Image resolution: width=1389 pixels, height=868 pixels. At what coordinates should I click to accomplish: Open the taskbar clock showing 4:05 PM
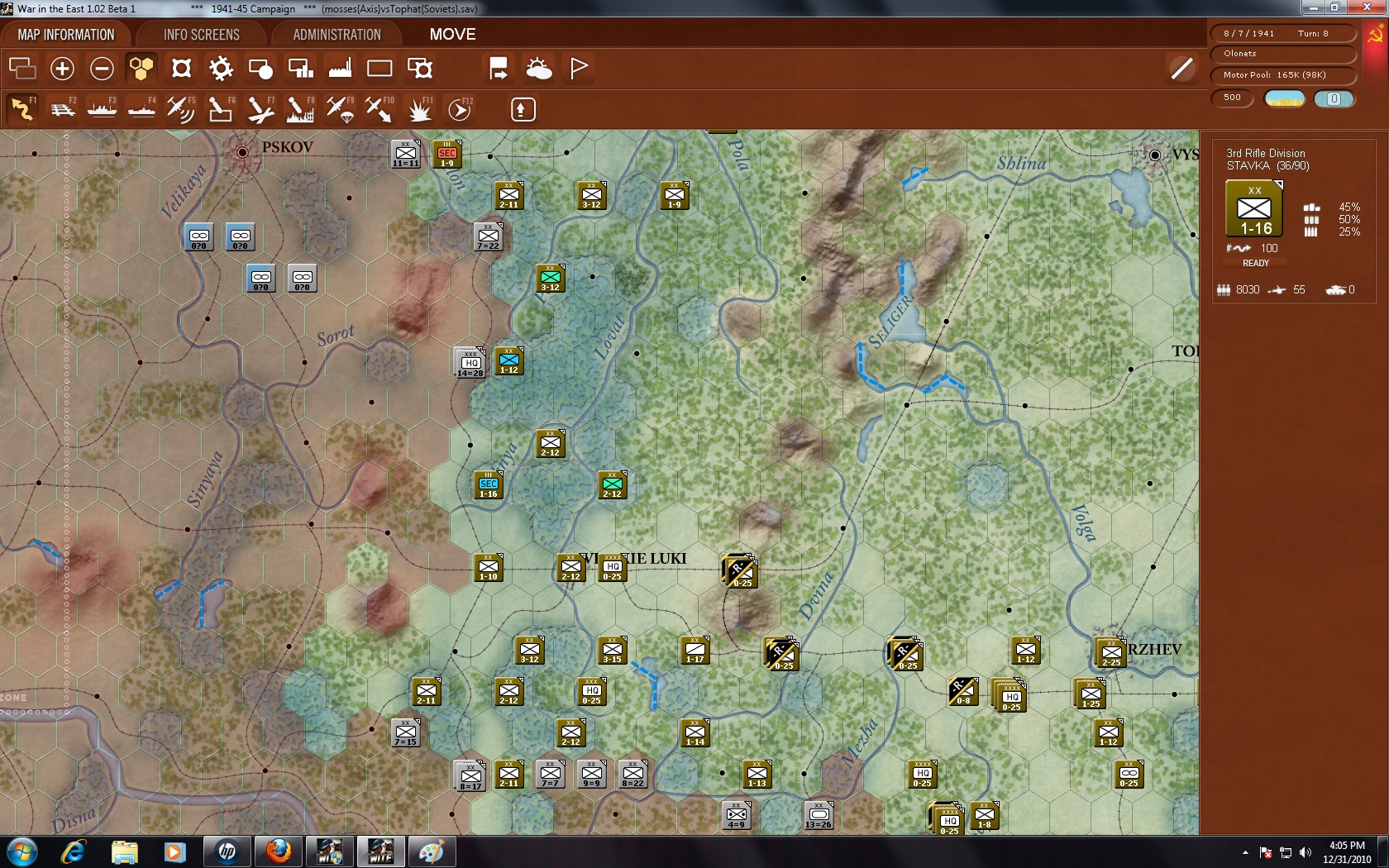tap(1347, 852)
